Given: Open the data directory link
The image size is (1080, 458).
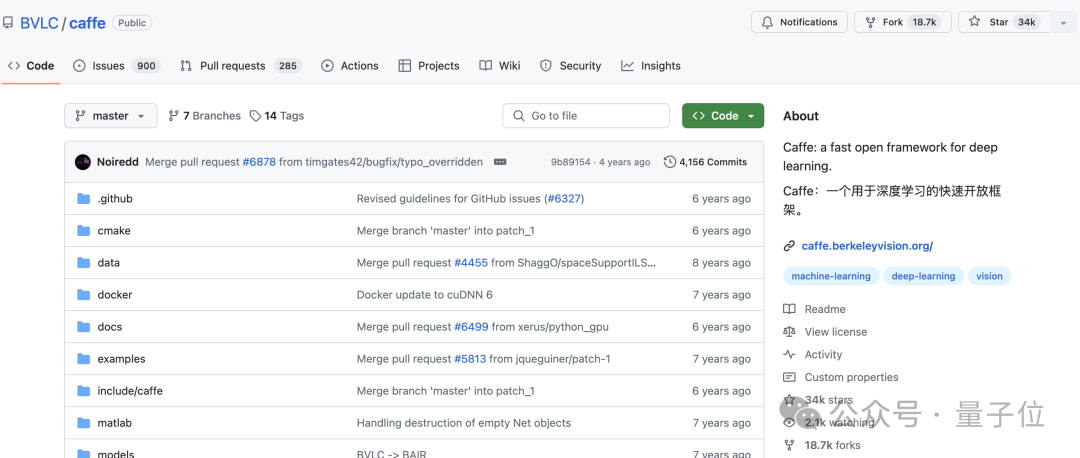Looking at the screenshot, I should click(x=109, y=262).
